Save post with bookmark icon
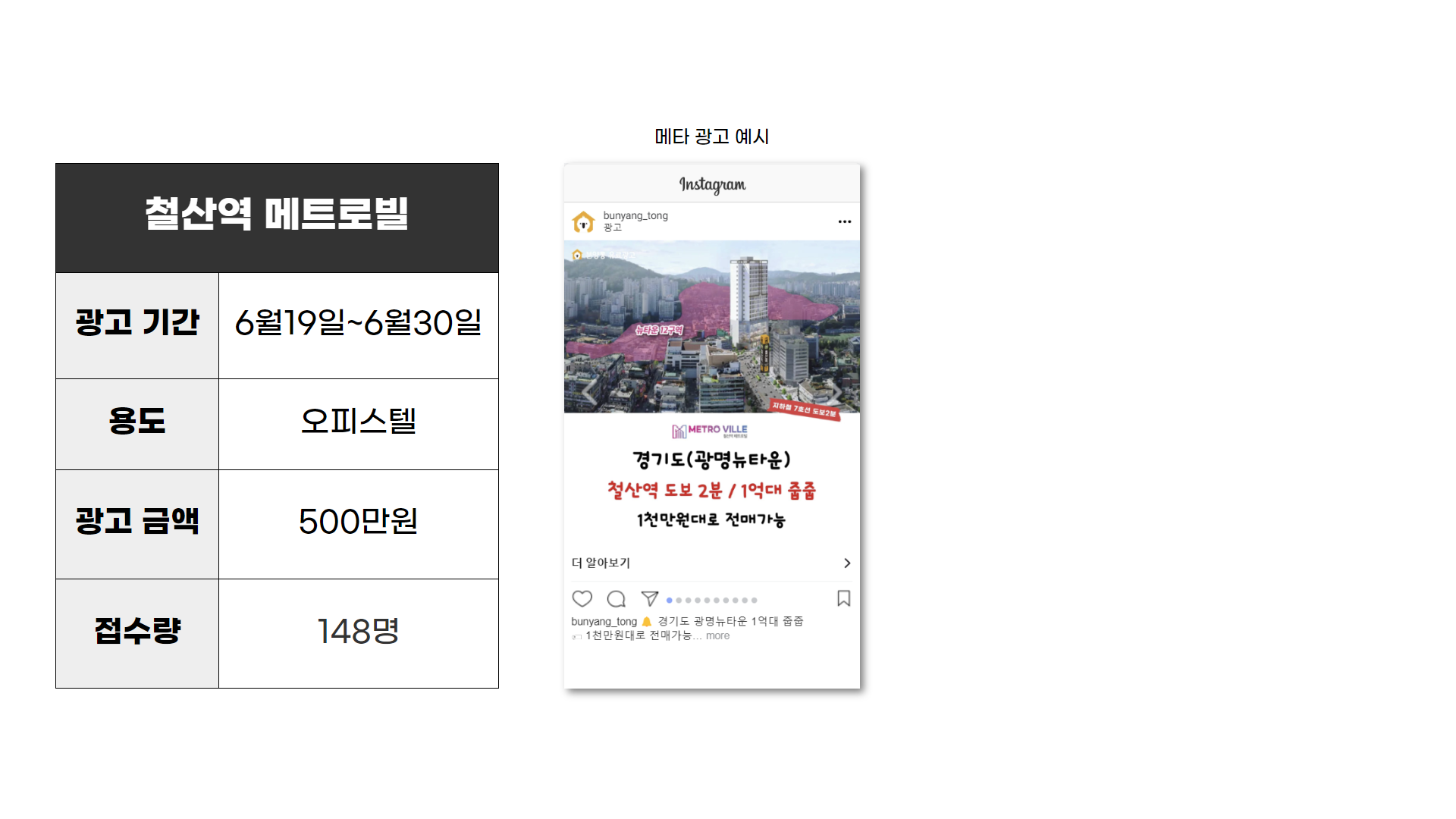 pos(843,598)
